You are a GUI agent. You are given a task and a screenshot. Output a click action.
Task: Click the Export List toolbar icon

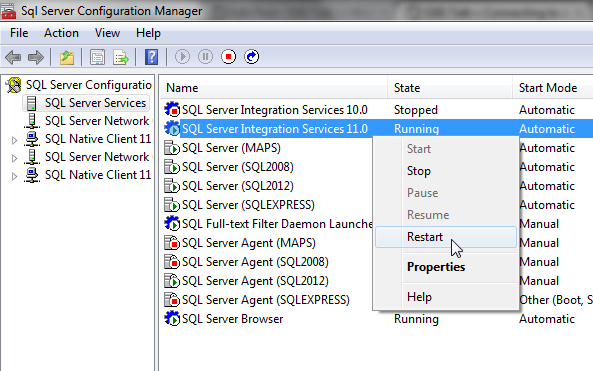tap(121, 57)
